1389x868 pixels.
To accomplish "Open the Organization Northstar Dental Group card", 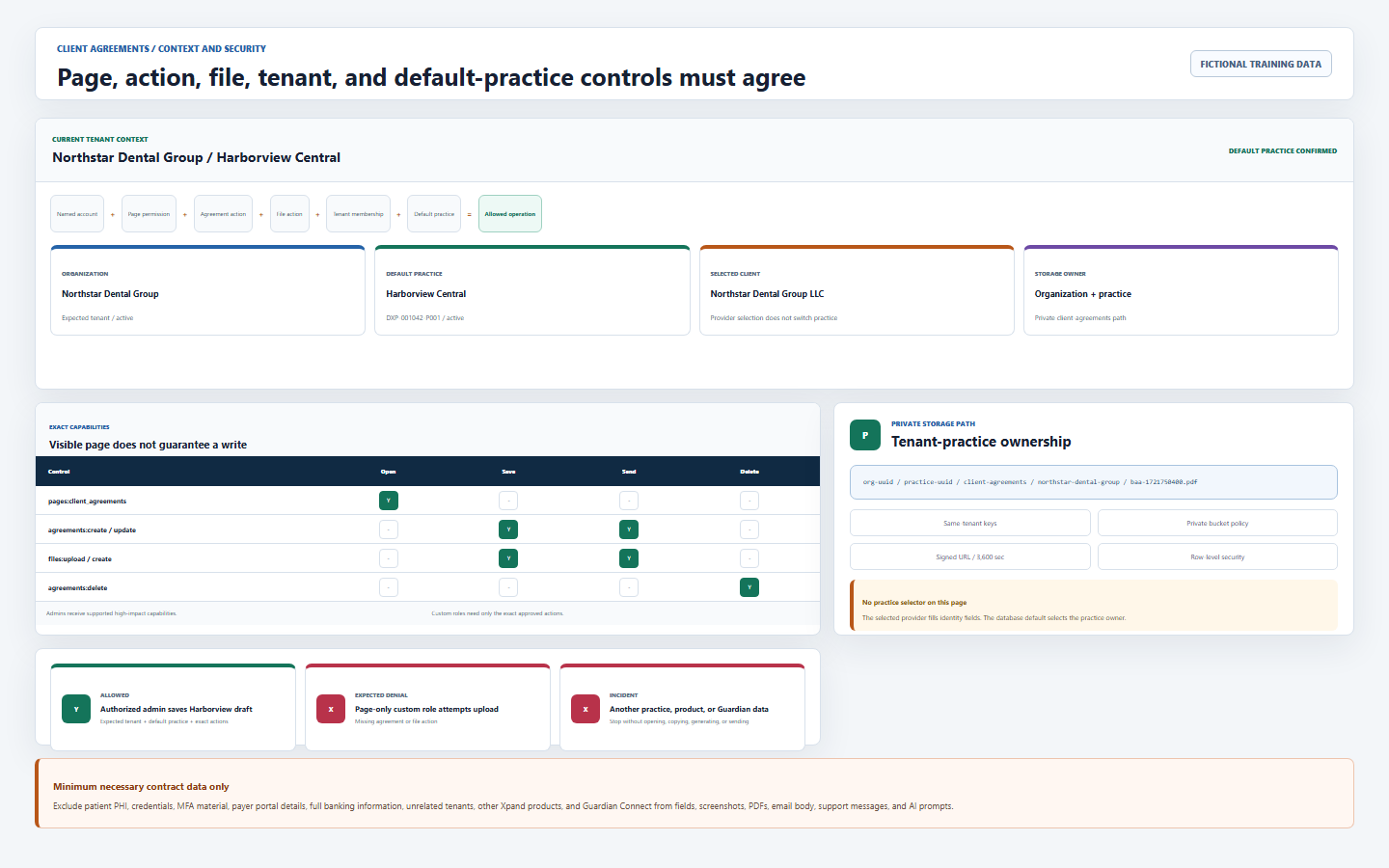I will click(207, 290).
